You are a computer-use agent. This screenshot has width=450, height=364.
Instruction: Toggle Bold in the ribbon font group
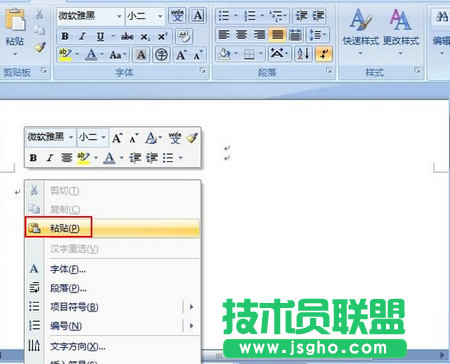click(65, 36)
